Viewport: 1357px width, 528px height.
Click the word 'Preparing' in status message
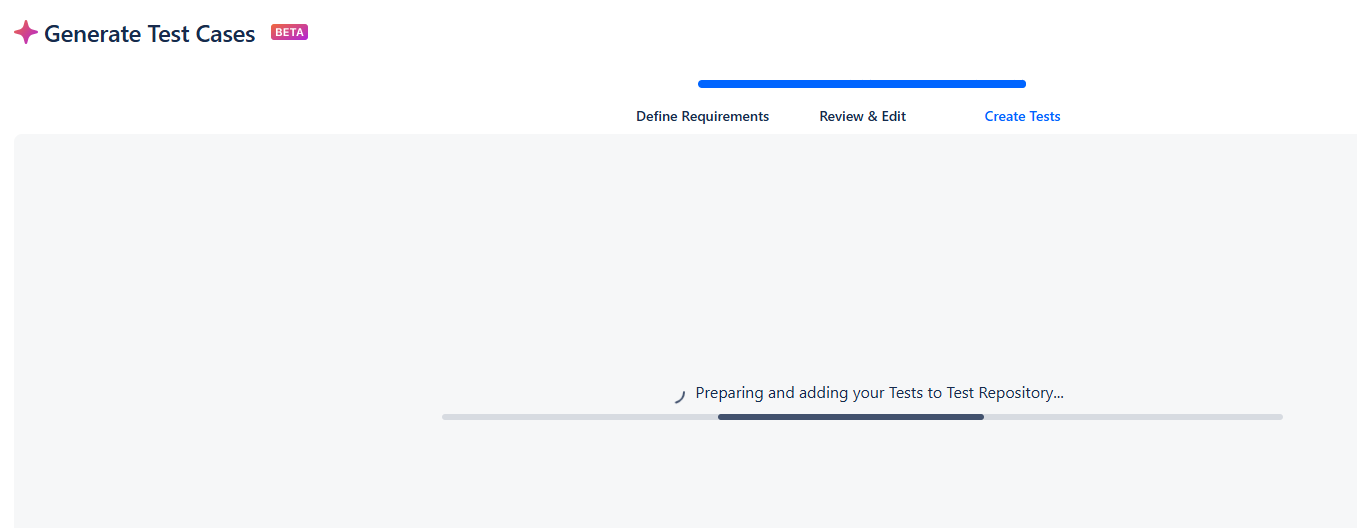[730, 393]
